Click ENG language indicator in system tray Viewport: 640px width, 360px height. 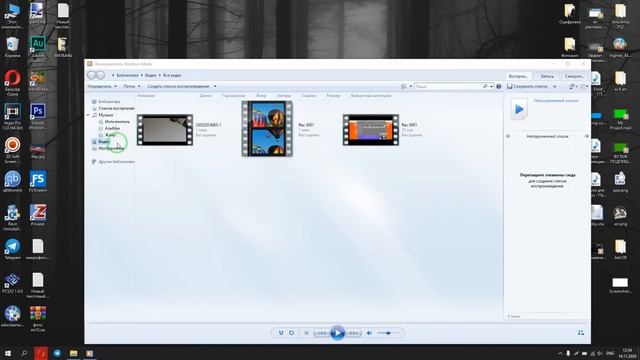tap(610, 353)
